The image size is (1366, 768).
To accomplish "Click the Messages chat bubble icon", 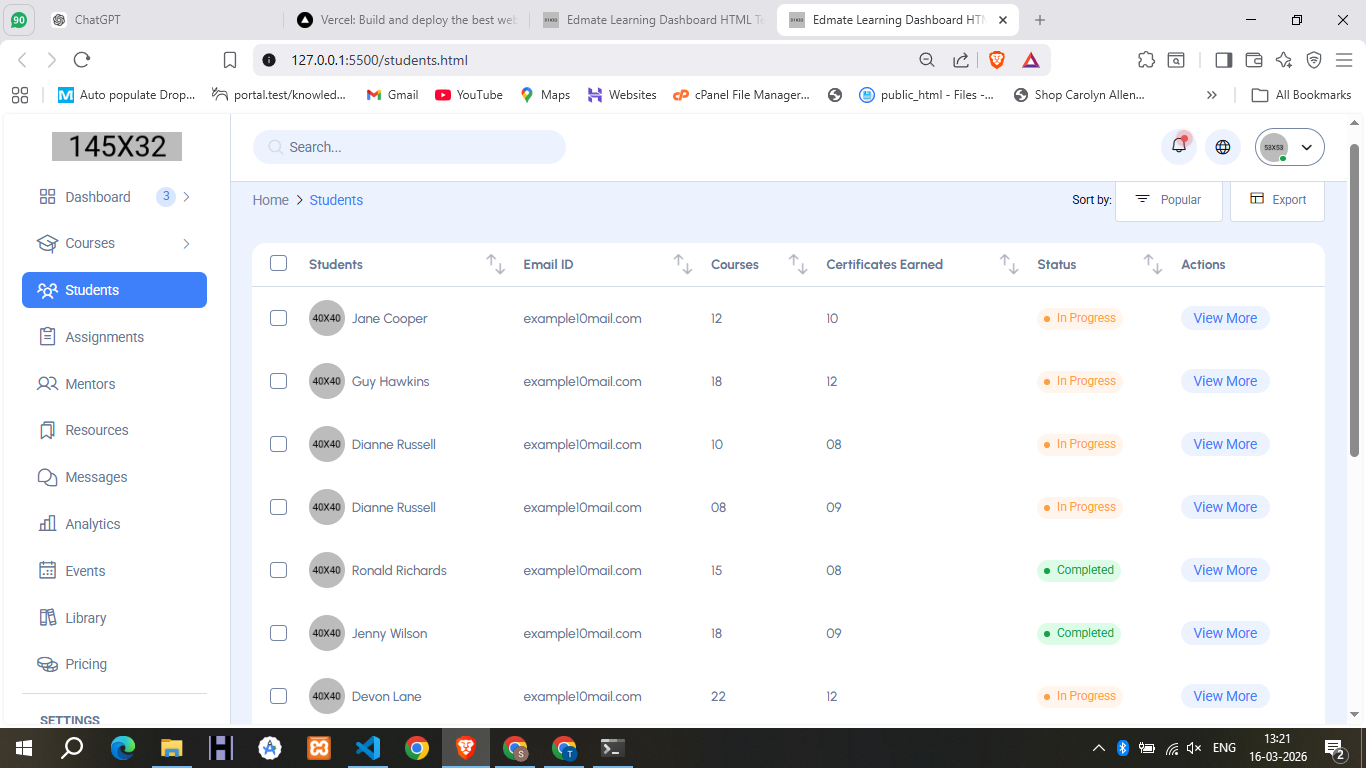I will pyautogui.click(x=47, y=477).
